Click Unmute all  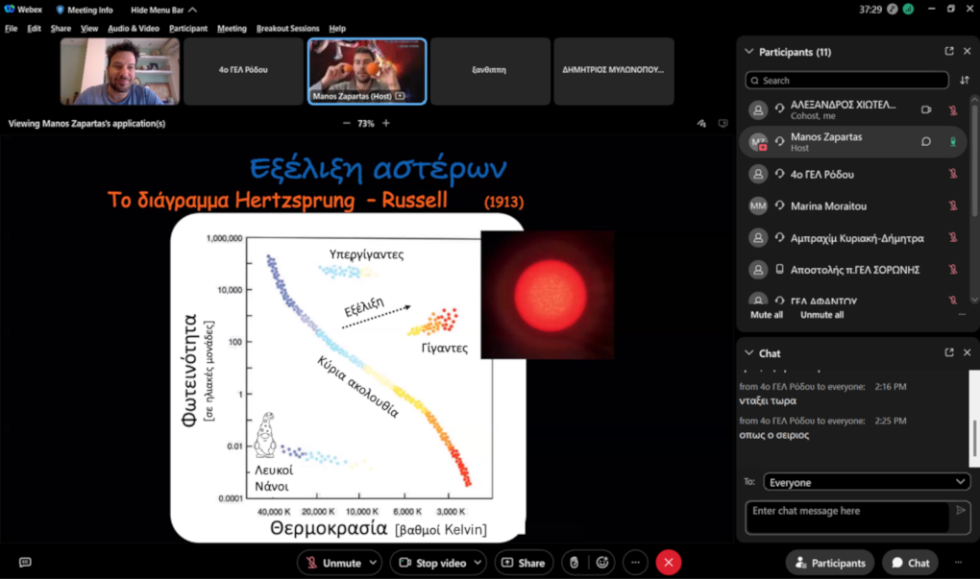822,315
